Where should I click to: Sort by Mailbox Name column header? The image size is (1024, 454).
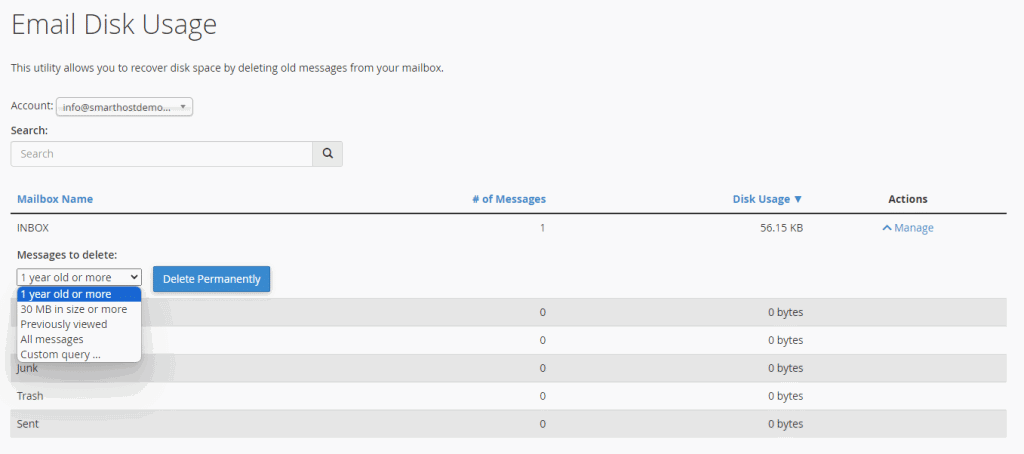[x=55, y=199]
